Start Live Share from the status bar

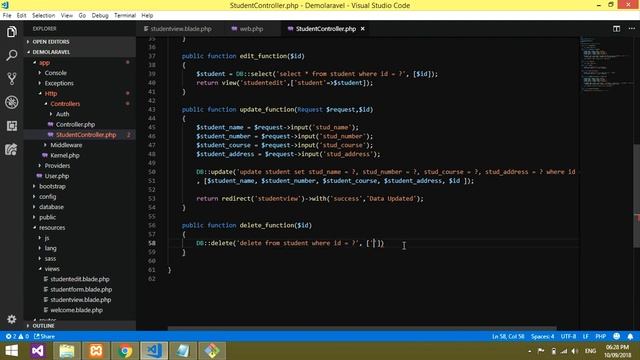tap(44, 336)
